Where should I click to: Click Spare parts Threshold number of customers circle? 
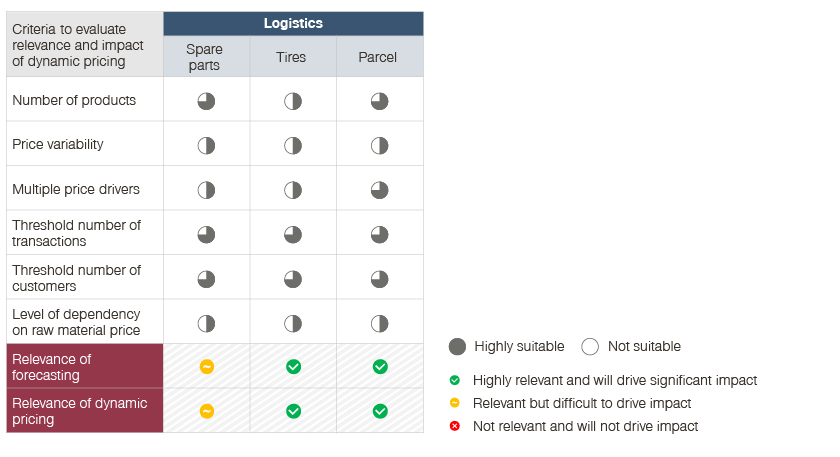pos(206,278)
